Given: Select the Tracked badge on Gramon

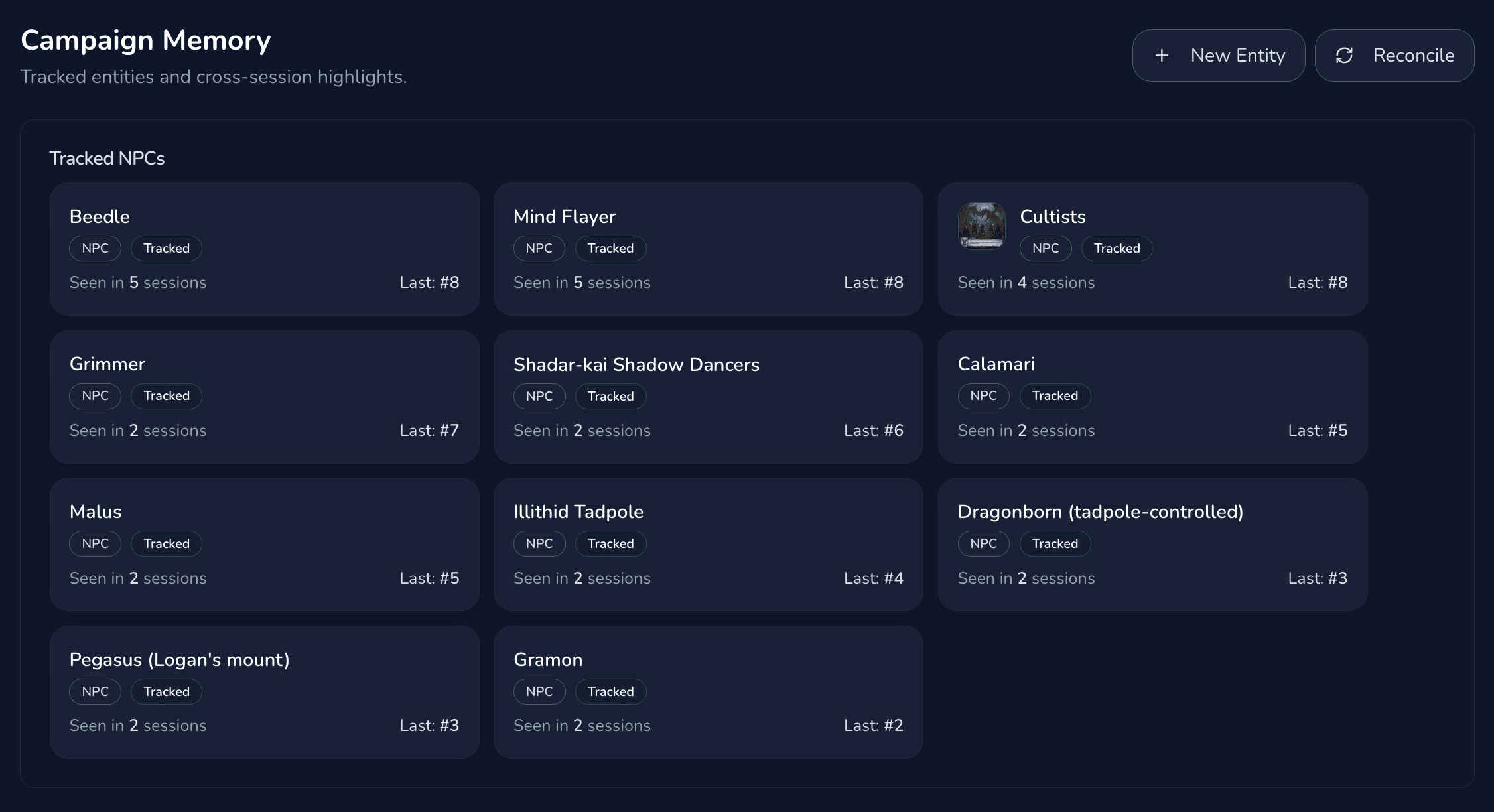Looking at the screenshot, I should click(x=610, y=691).
